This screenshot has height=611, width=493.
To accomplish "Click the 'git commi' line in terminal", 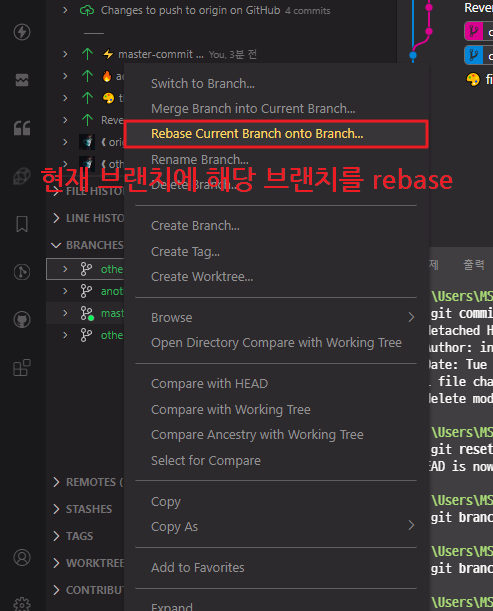I will point(462,313).
